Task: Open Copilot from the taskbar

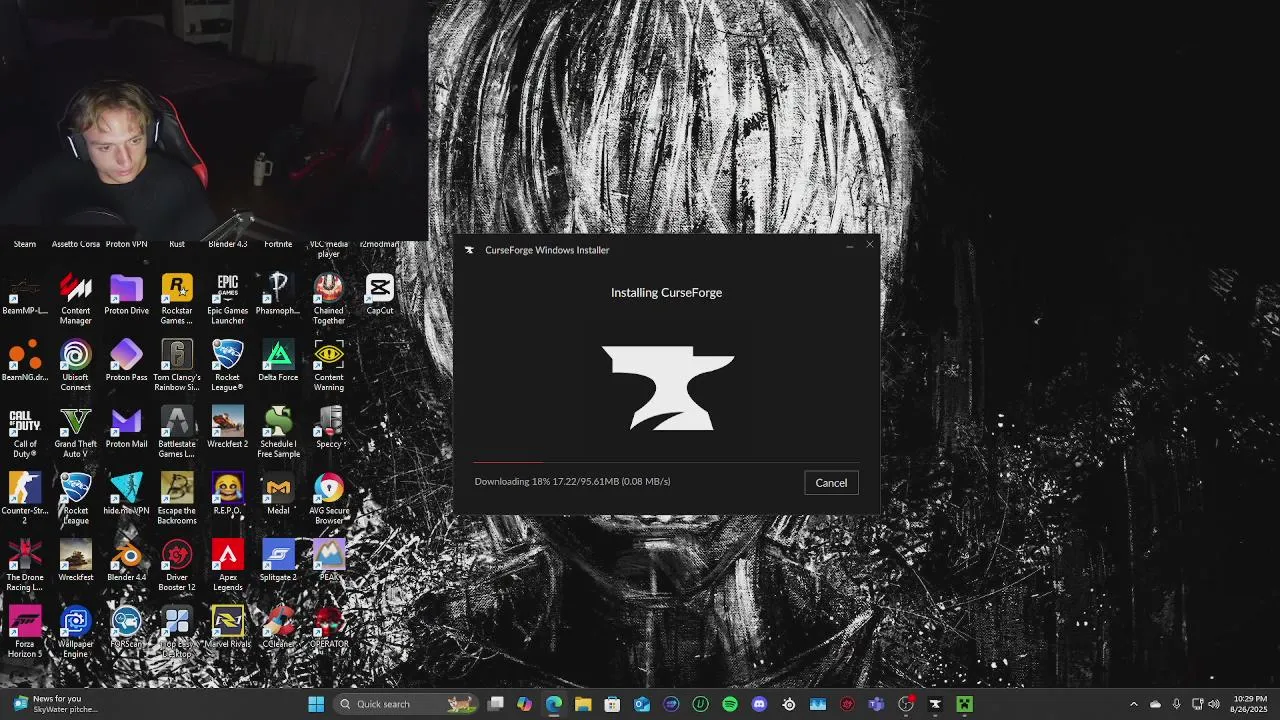Action: pyautogui.click(x=525, y=704)
